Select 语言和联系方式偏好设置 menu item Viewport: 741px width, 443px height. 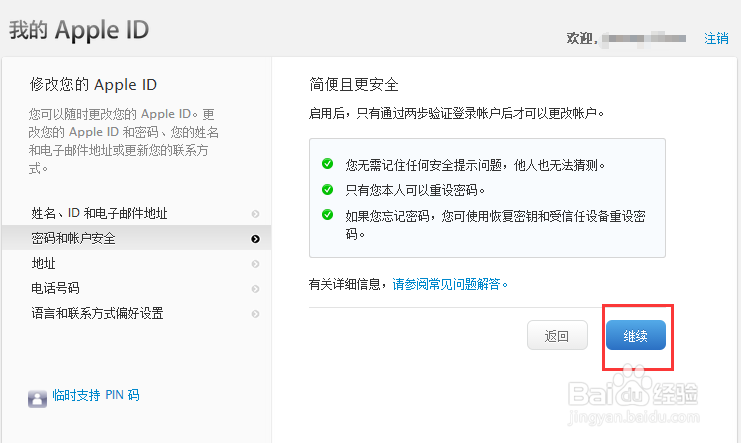[x=137, y=313]
